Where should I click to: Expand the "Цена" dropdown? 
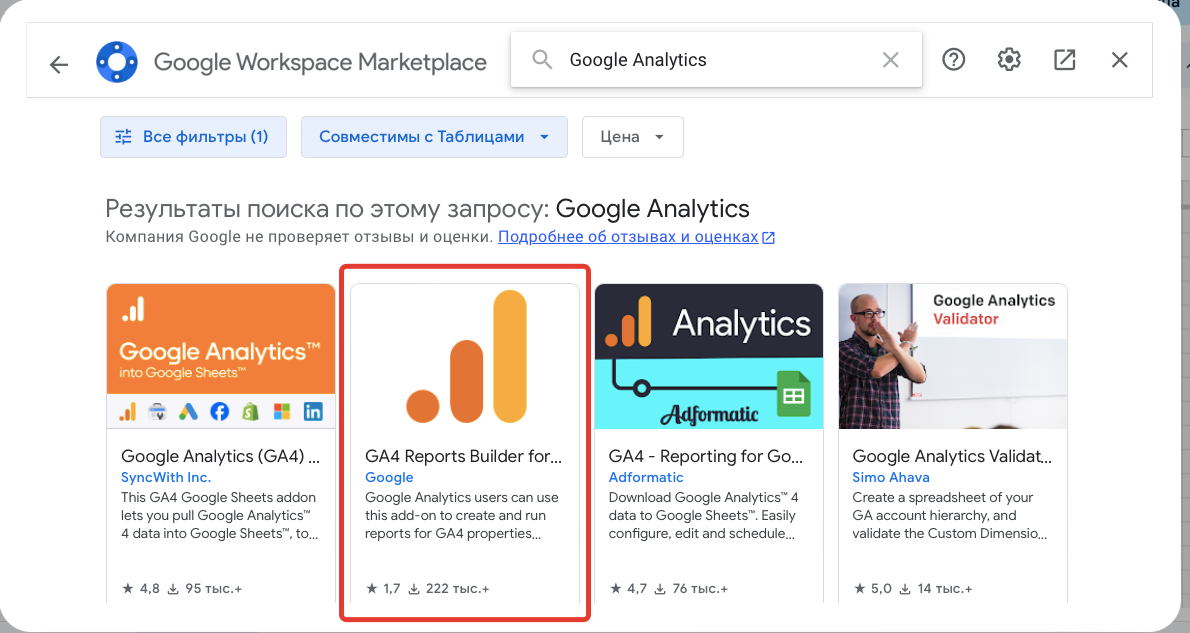(x=633, y=137)
